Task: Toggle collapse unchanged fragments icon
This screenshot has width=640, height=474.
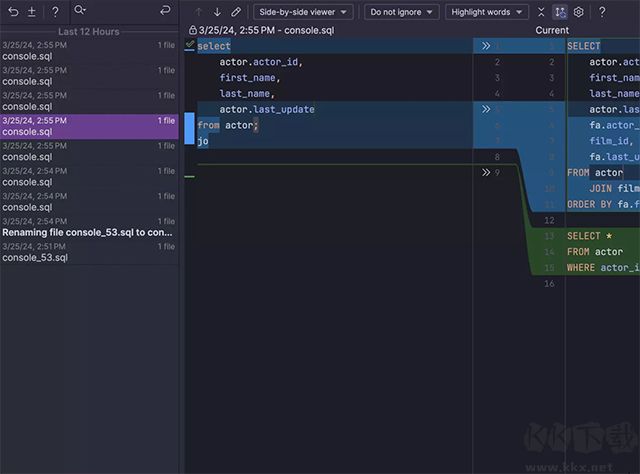Action: coord(541,12)
